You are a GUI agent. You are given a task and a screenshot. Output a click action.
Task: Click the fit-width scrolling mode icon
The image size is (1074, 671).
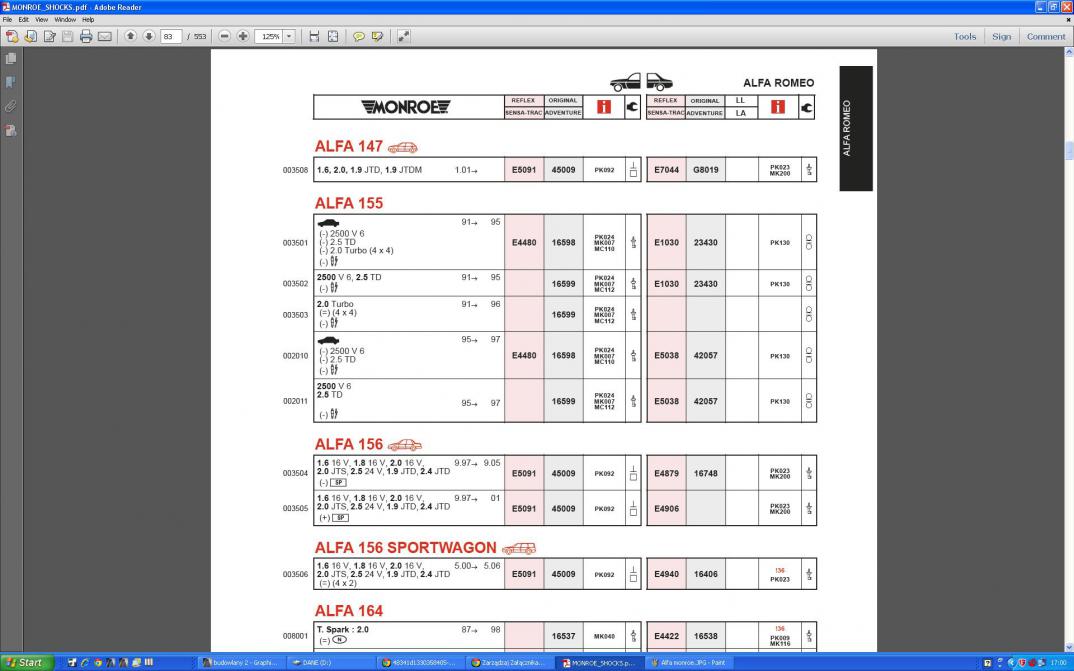pyautogui.click(x=314, y=36)
